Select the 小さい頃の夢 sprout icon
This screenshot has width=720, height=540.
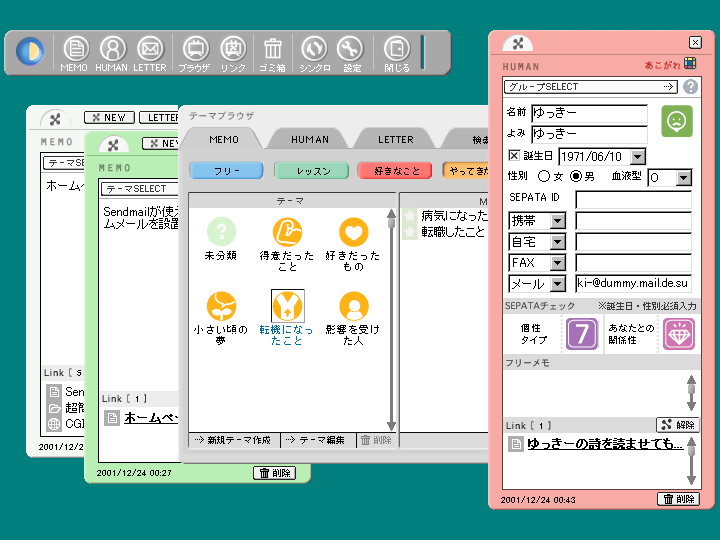pos(221,306)
